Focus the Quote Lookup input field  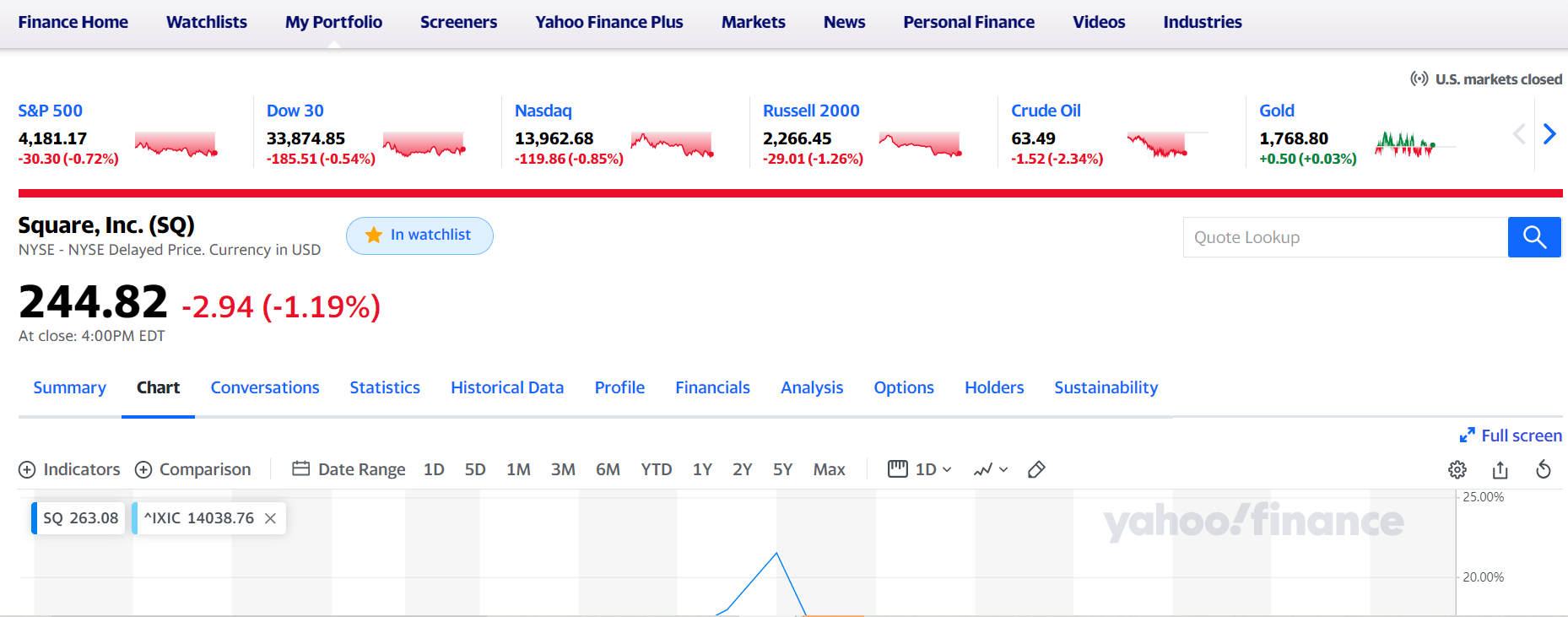coord(1345,237)
